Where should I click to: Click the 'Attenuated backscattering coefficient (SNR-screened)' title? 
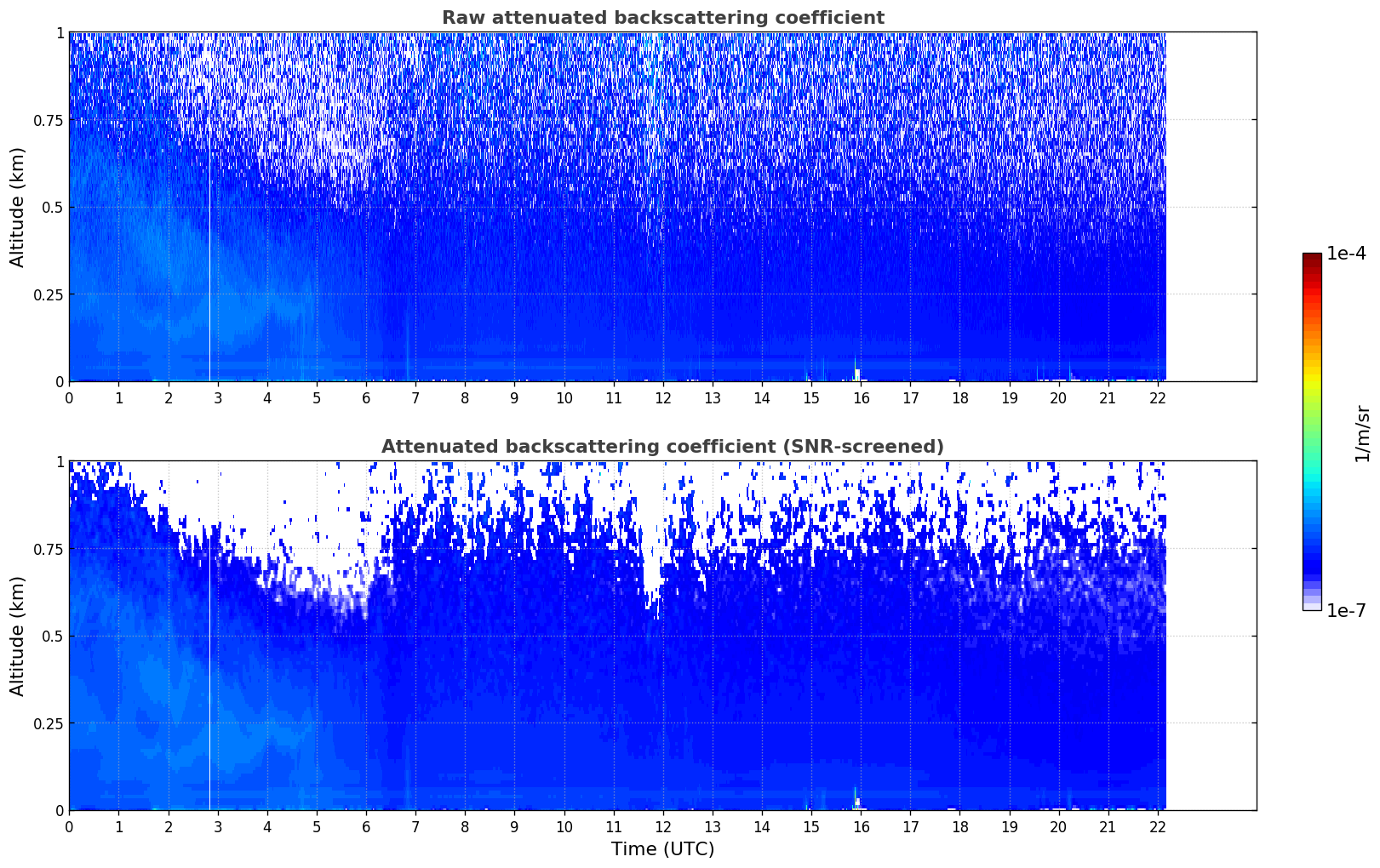pyautogui.click(x=662, y=447)
